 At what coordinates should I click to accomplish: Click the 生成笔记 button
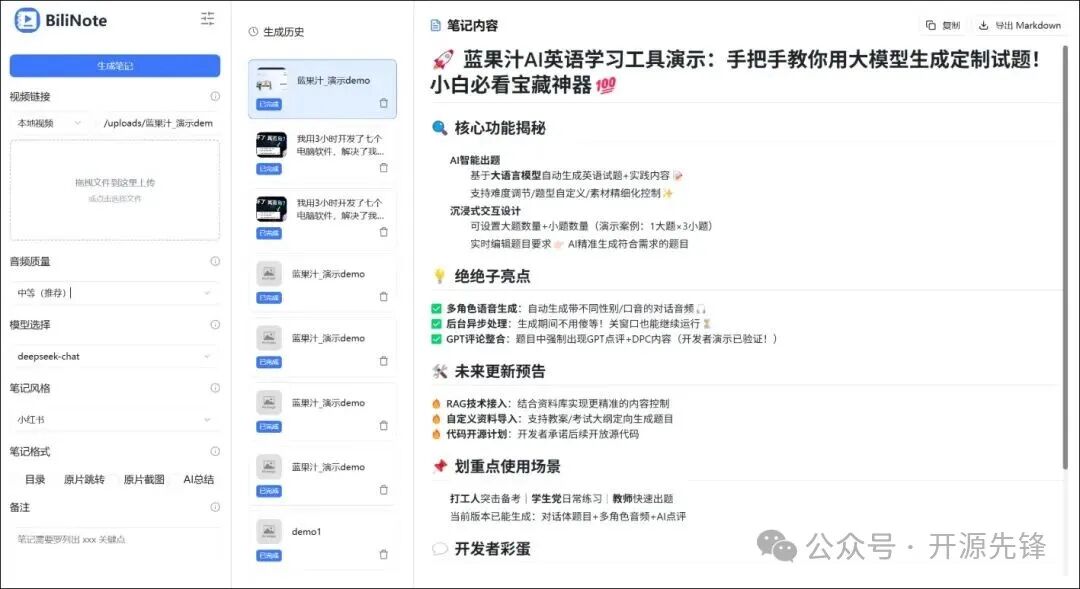pos(113,65)
